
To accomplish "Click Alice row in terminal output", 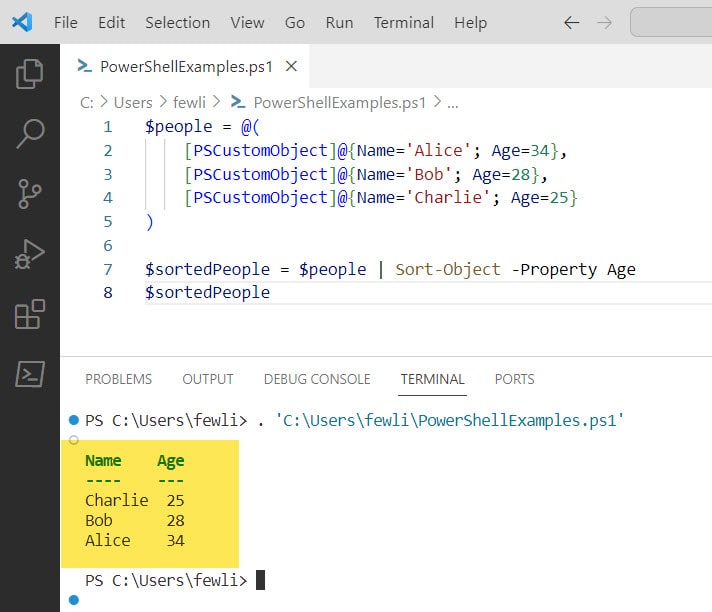I will 134,540.
